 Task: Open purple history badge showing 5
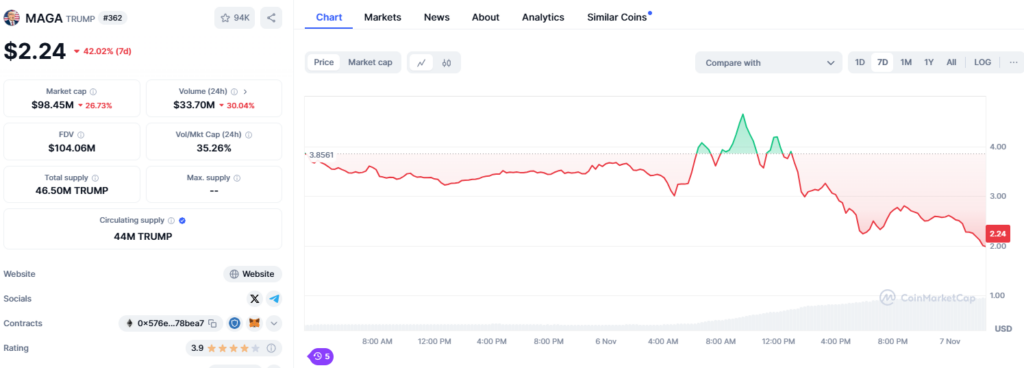click(321, 356)
